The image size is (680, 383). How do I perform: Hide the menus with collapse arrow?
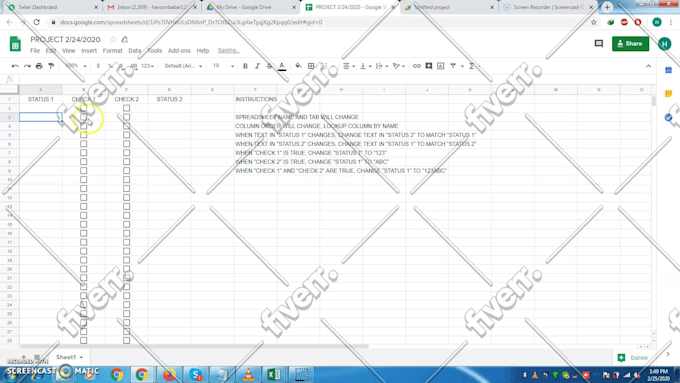tap(648, 66)
